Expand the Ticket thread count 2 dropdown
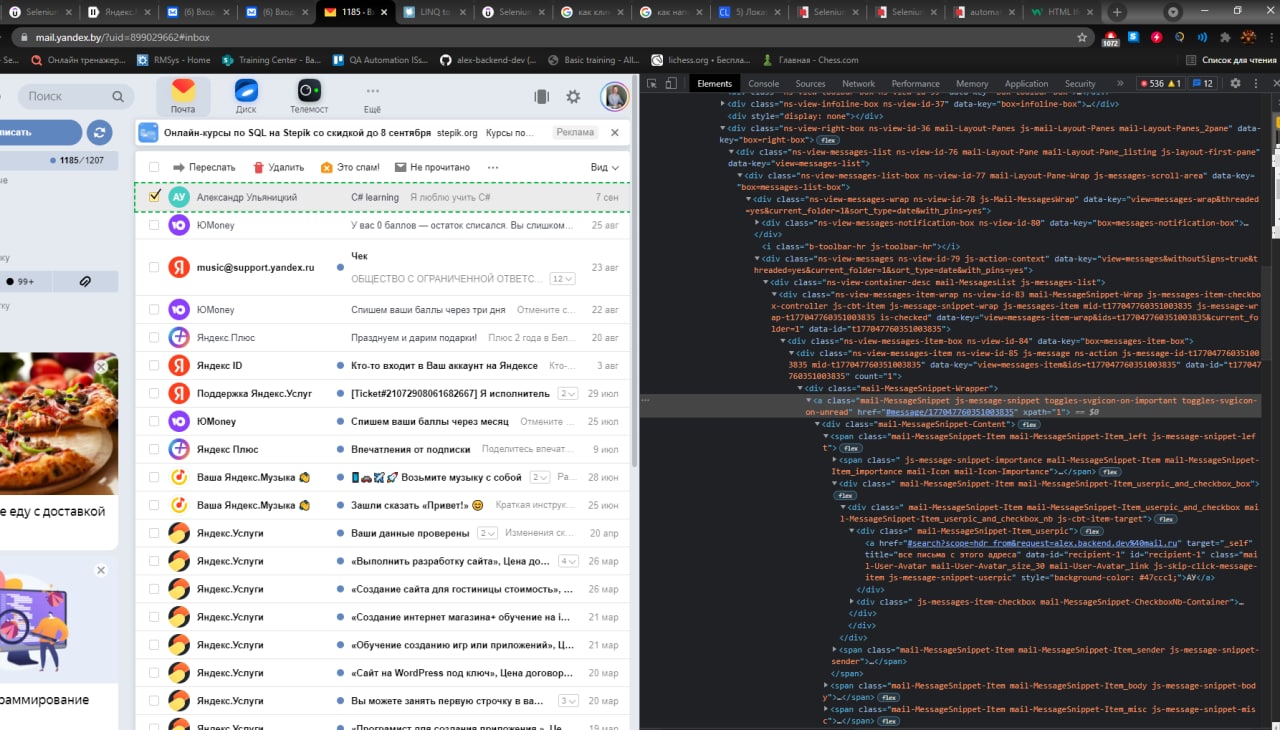Image resolution: width=1280 pixels, height=730 pixels. pos(568,393)
